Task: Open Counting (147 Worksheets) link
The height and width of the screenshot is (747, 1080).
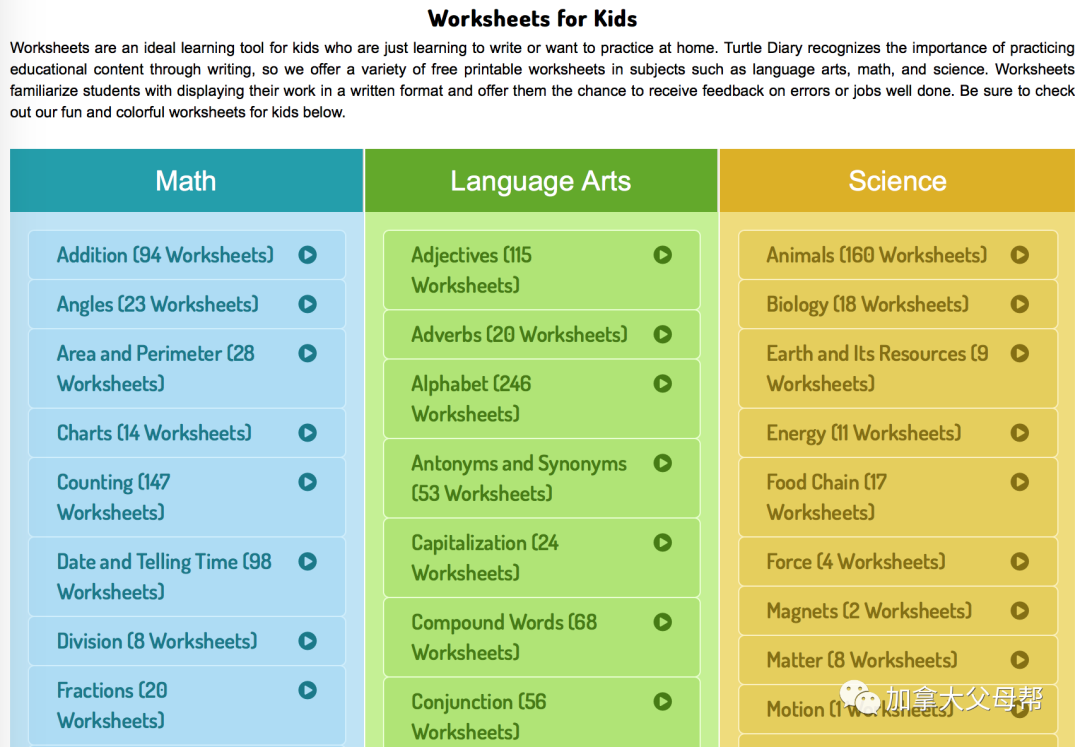Action: coord(113,497)
